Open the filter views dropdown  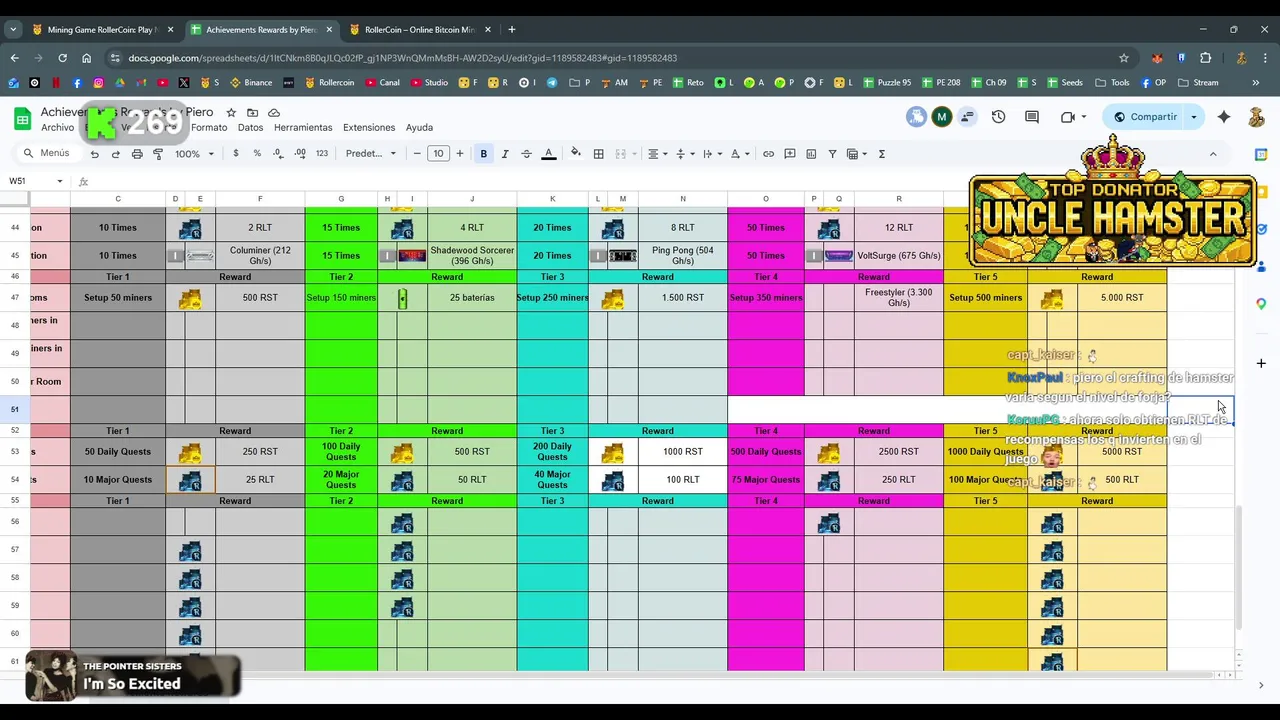click(857, 154)
